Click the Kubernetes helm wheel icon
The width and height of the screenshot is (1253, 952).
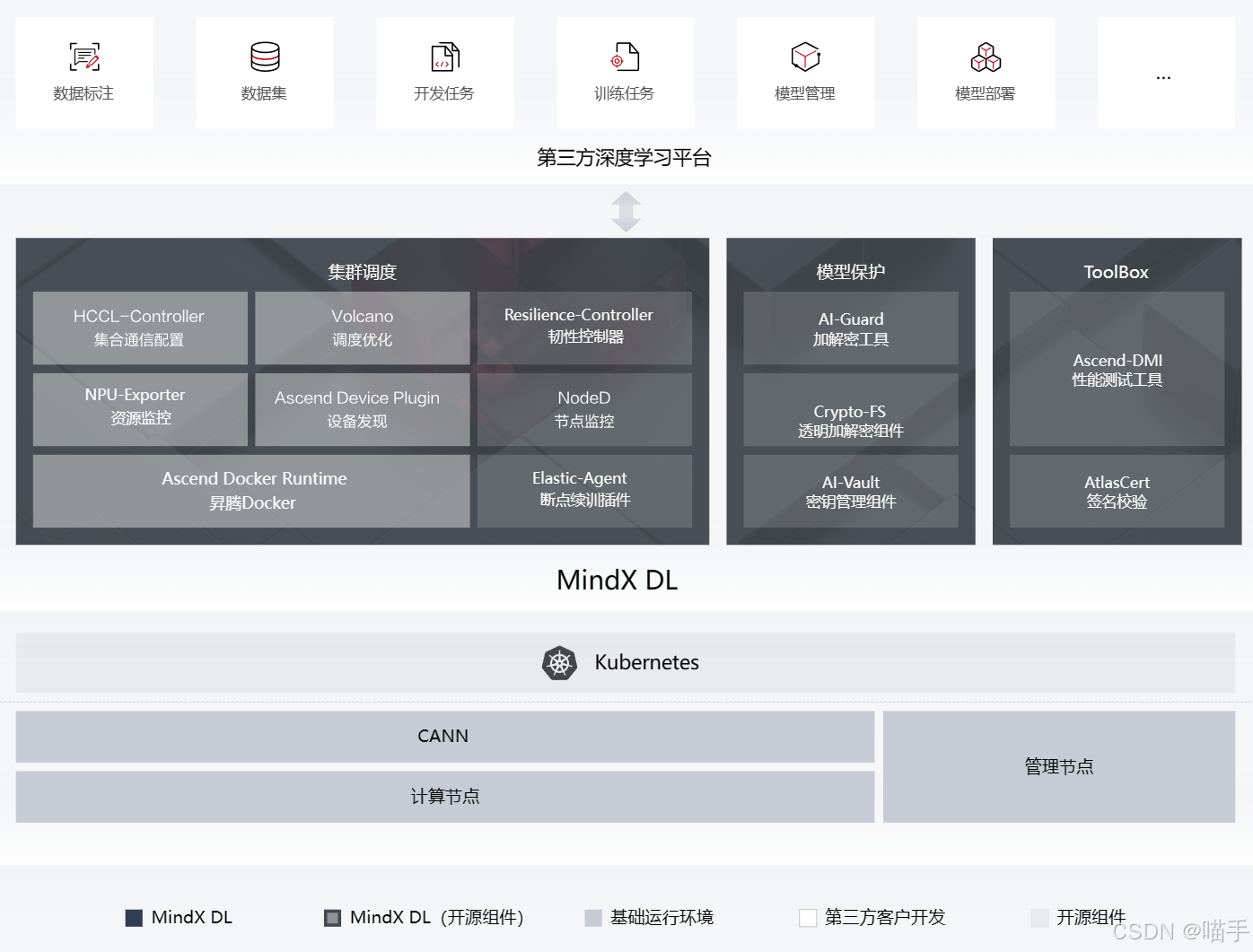pyautogui.click(x=559, y=663)
